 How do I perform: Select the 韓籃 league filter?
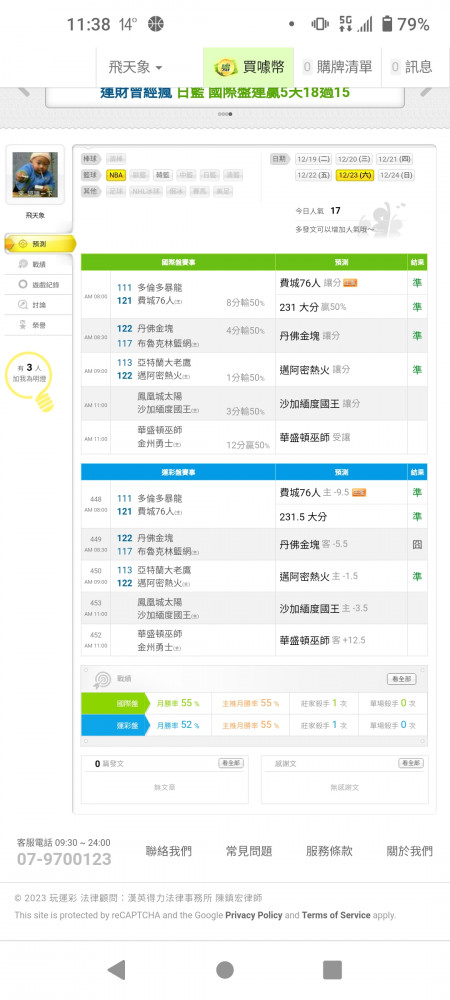(163, 175)
